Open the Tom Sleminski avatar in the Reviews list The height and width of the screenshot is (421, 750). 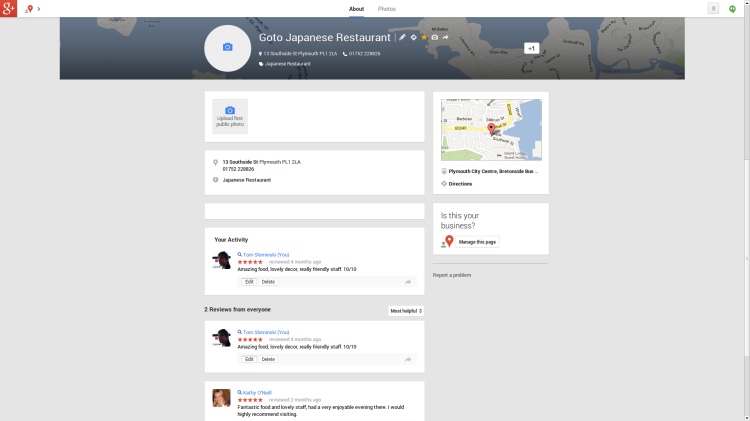pos(221,338)
